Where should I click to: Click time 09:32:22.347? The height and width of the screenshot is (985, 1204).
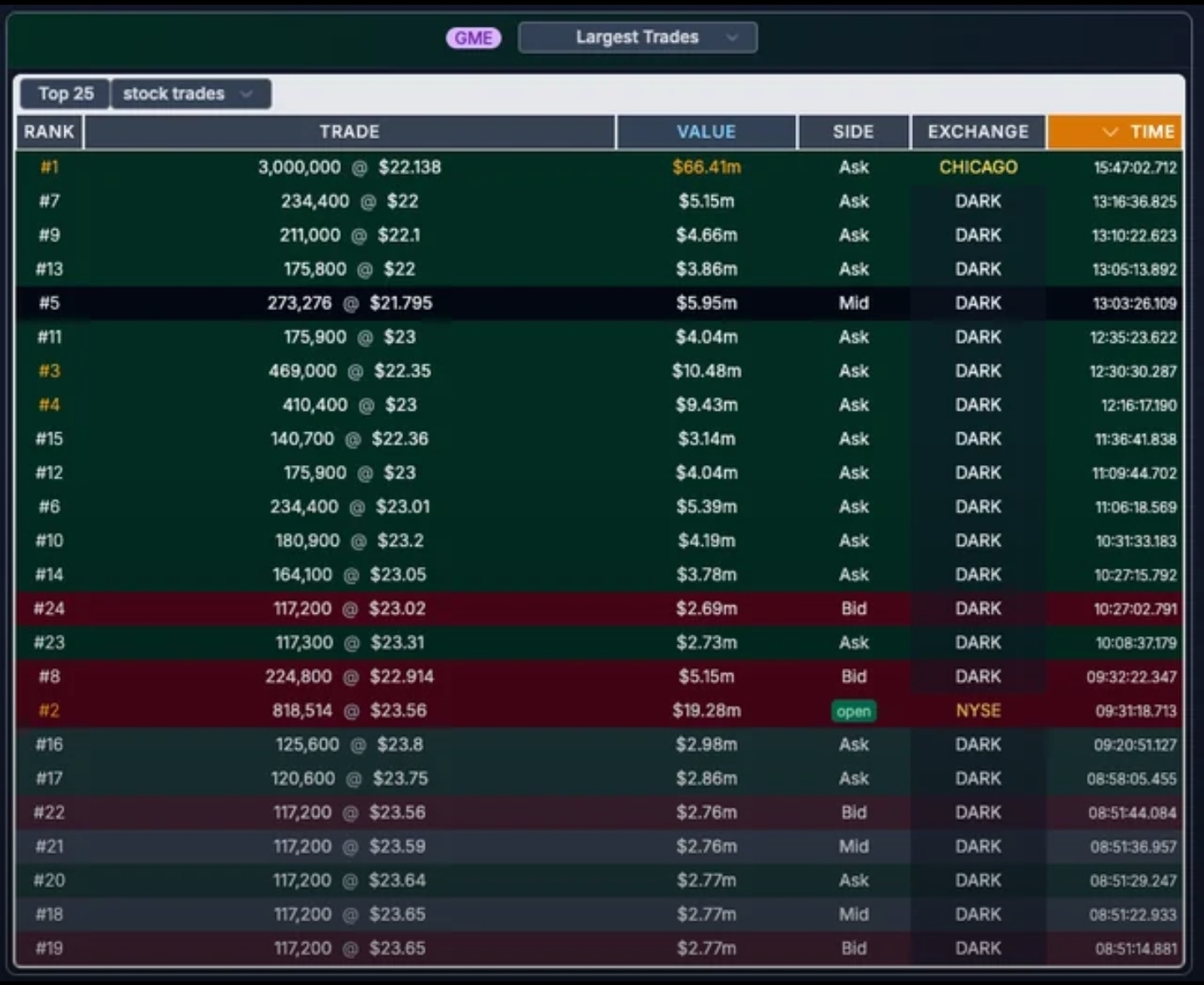coord(1131,677)
